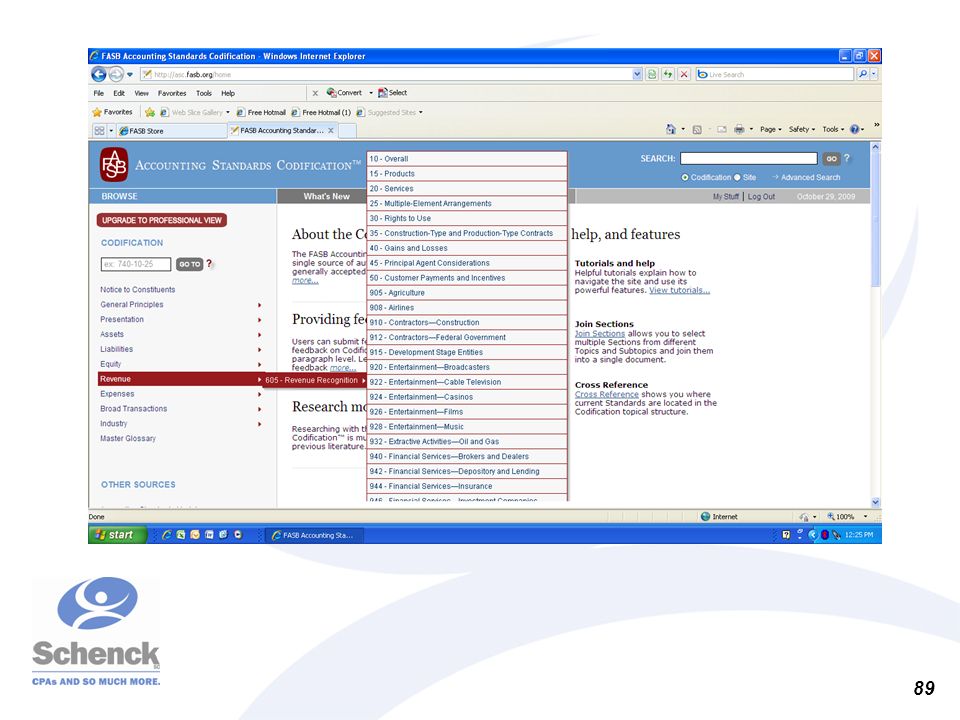Click the Free Hotmail favorites link
Screen dimensions: 960x720
pyautogui.click(x=261, y=112)
